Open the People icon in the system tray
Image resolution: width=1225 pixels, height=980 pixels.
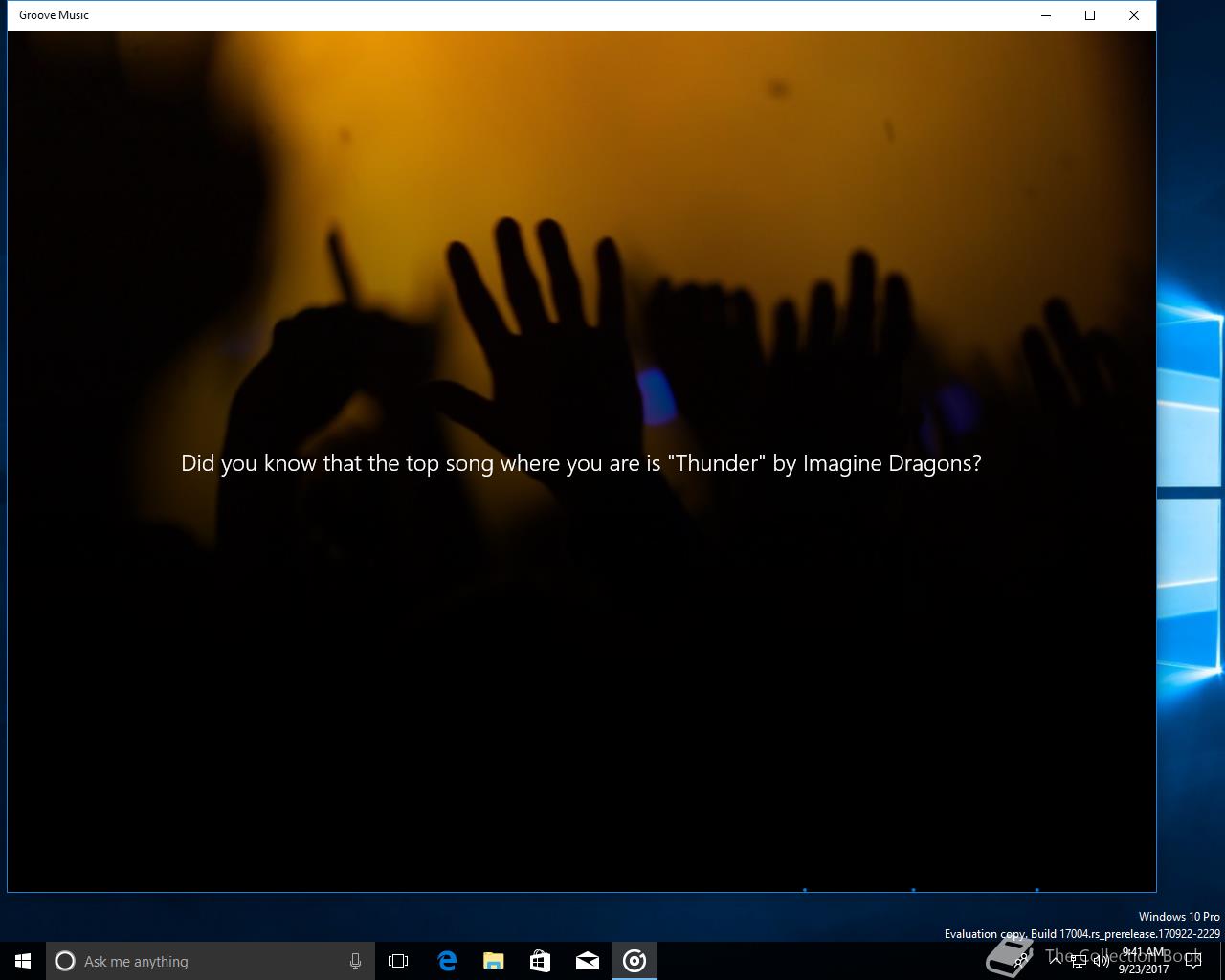point(1021,960)
